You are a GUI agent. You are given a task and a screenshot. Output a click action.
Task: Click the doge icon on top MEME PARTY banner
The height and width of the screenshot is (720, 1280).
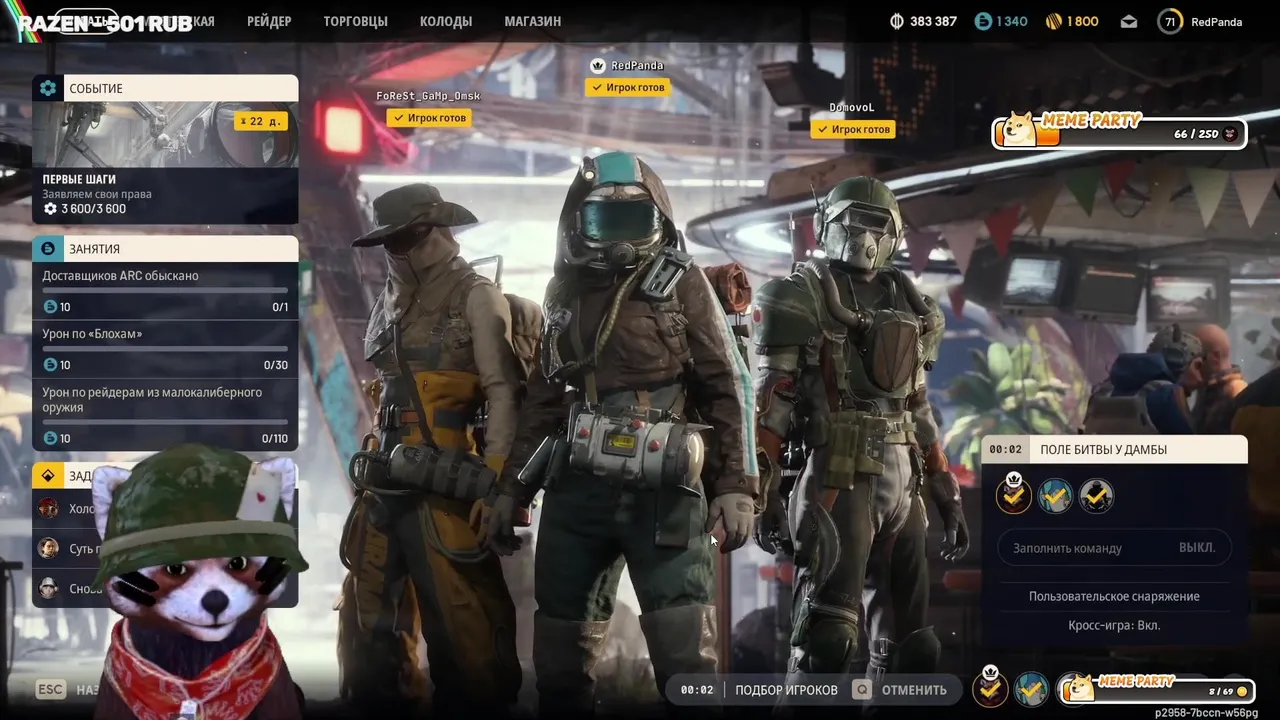(x=1020, y=130)
